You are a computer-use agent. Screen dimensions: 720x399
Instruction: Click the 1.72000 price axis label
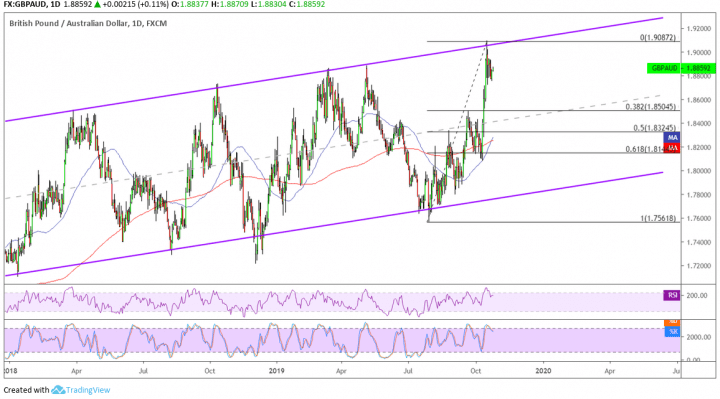coord(698,266)
